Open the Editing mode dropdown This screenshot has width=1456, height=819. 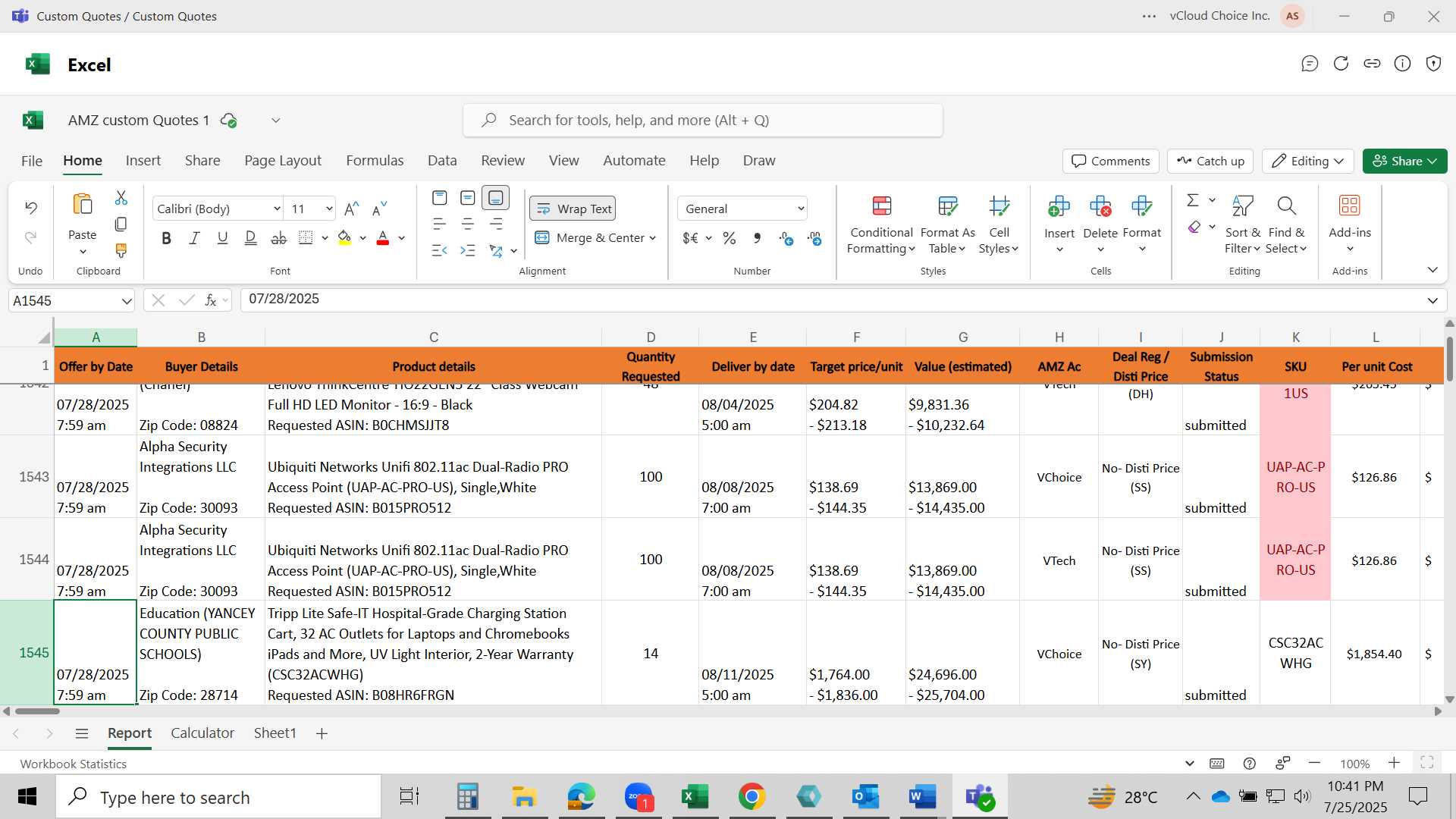(1308, 161)
